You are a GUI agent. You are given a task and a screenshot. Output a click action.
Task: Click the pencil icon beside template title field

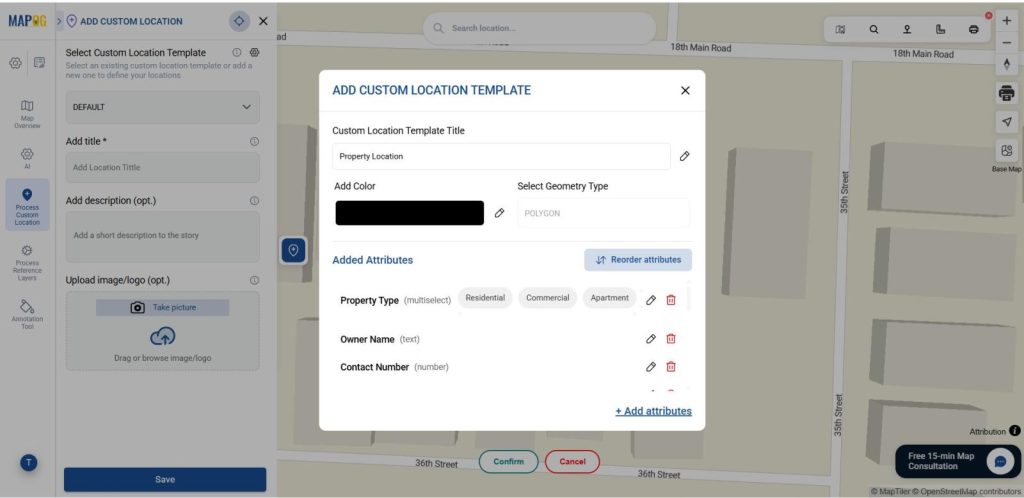coord(684,156)
